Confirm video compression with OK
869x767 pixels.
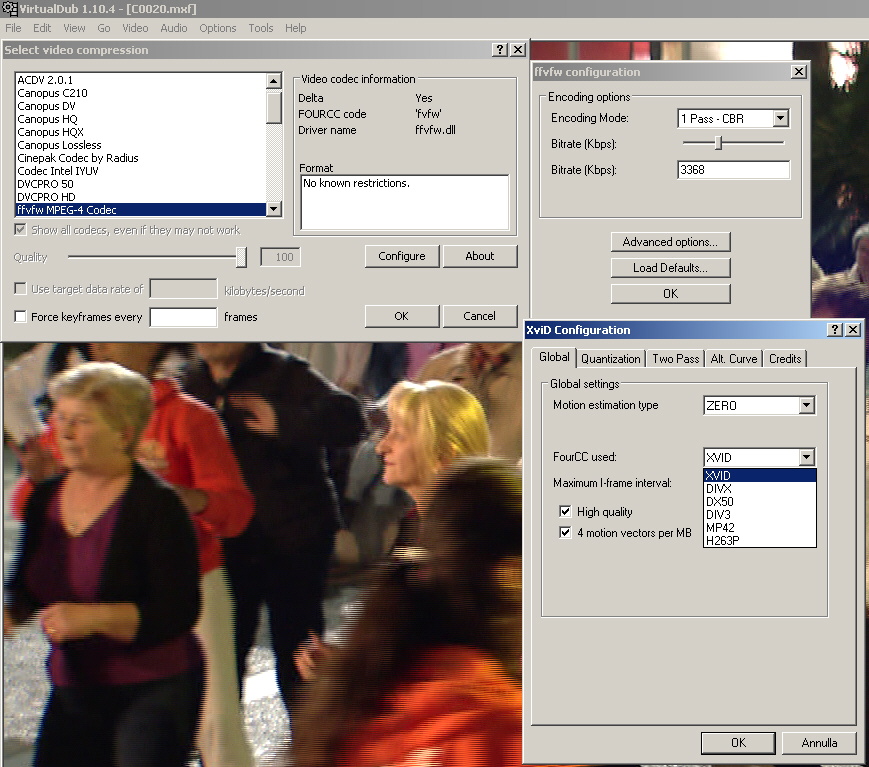click(402, 316)
